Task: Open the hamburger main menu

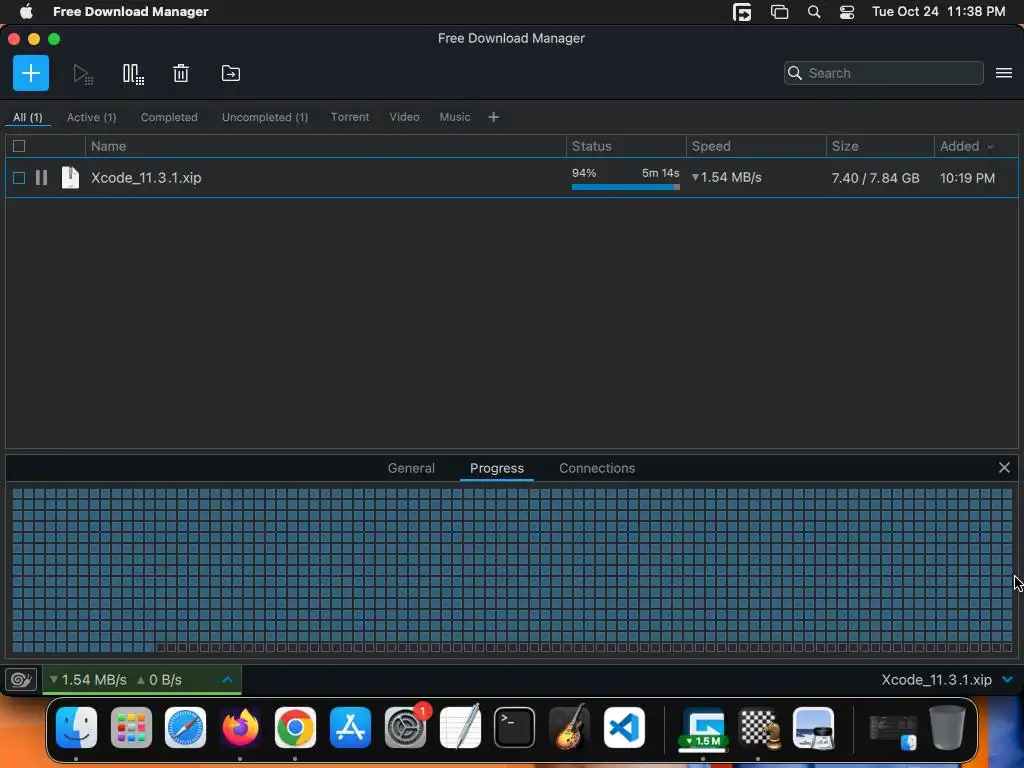Action: tap(1004, 73)
